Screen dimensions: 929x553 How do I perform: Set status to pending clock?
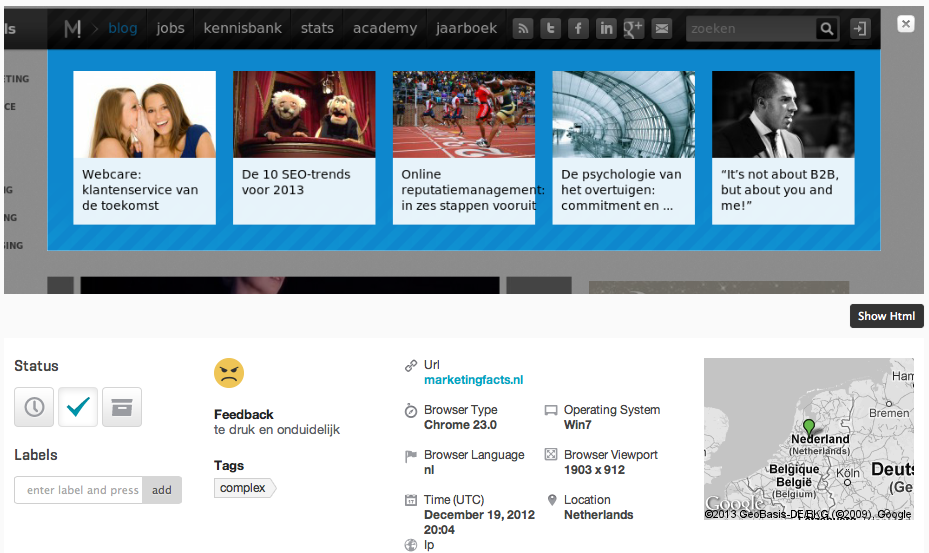[34, 407]
